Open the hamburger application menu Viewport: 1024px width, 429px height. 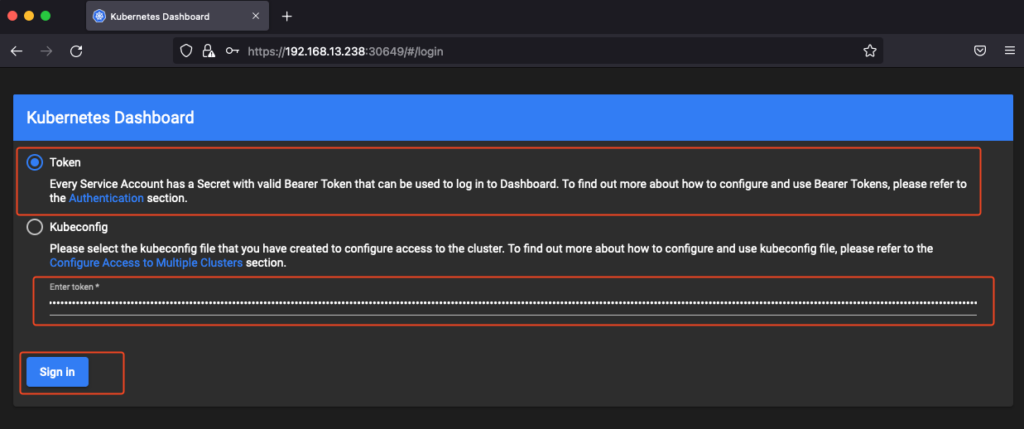pyautogui.click(x=1010, y=51)
